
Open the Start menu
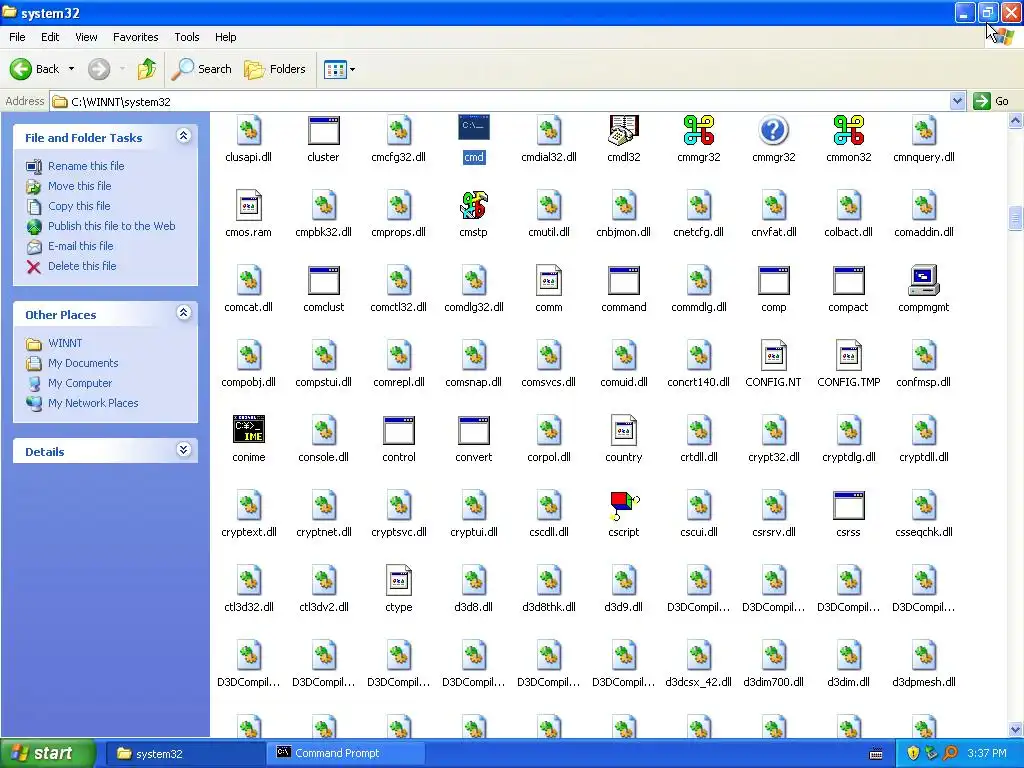pyautogui.click(x=48, y=753)
